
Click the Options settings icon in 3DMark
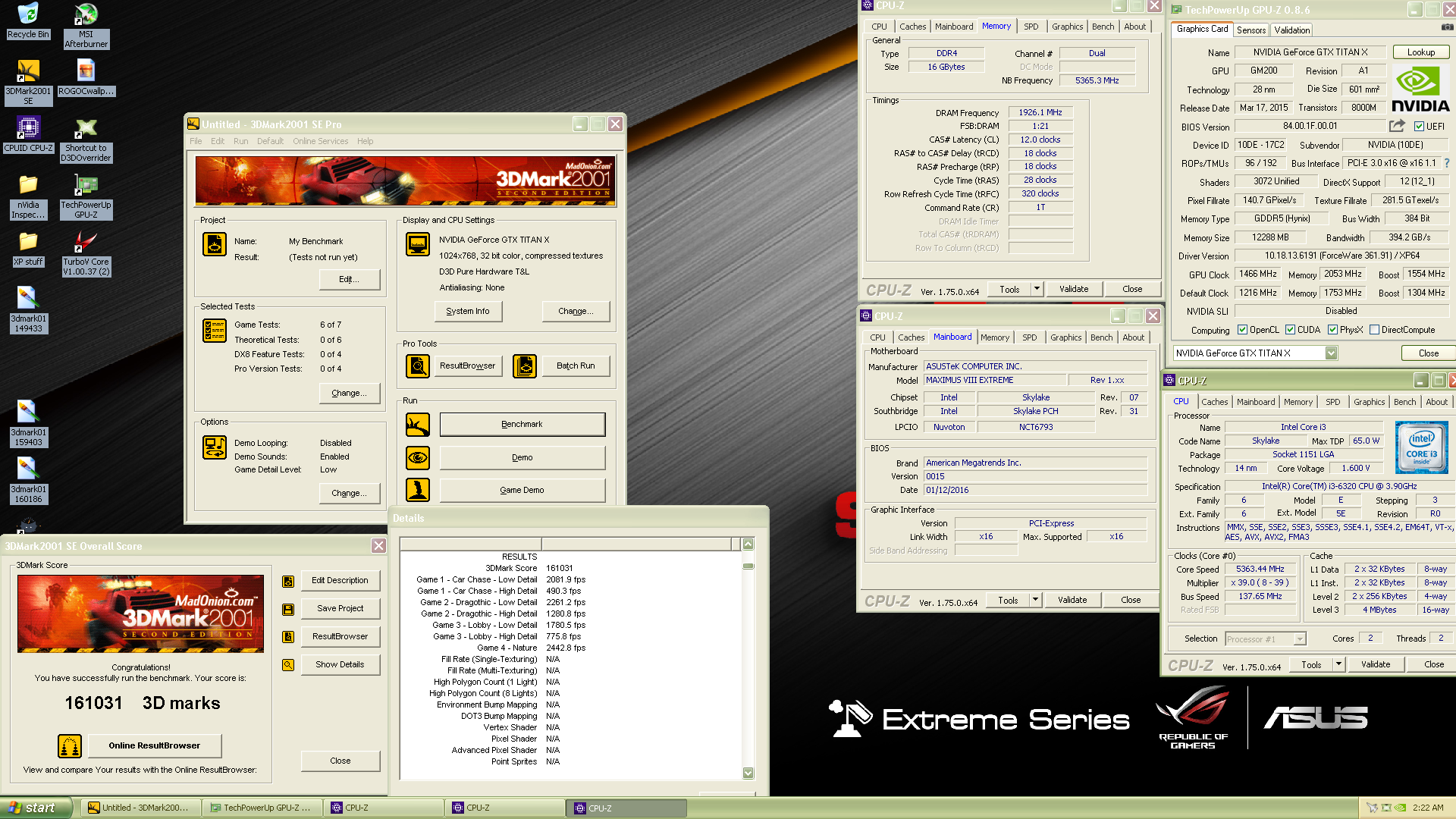pos(215,447)
